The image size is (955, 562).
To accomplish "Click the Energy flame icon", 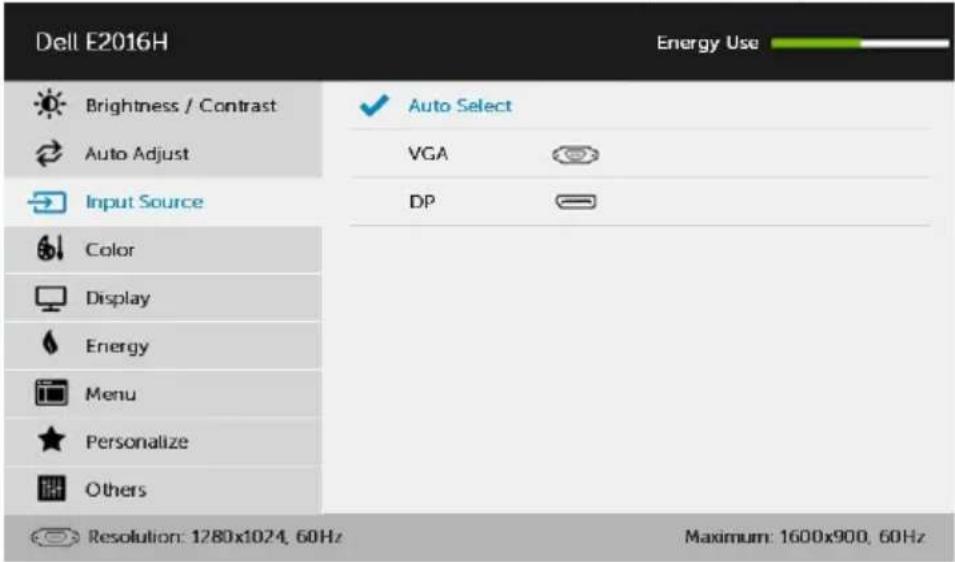I will [x=51, y=343].
